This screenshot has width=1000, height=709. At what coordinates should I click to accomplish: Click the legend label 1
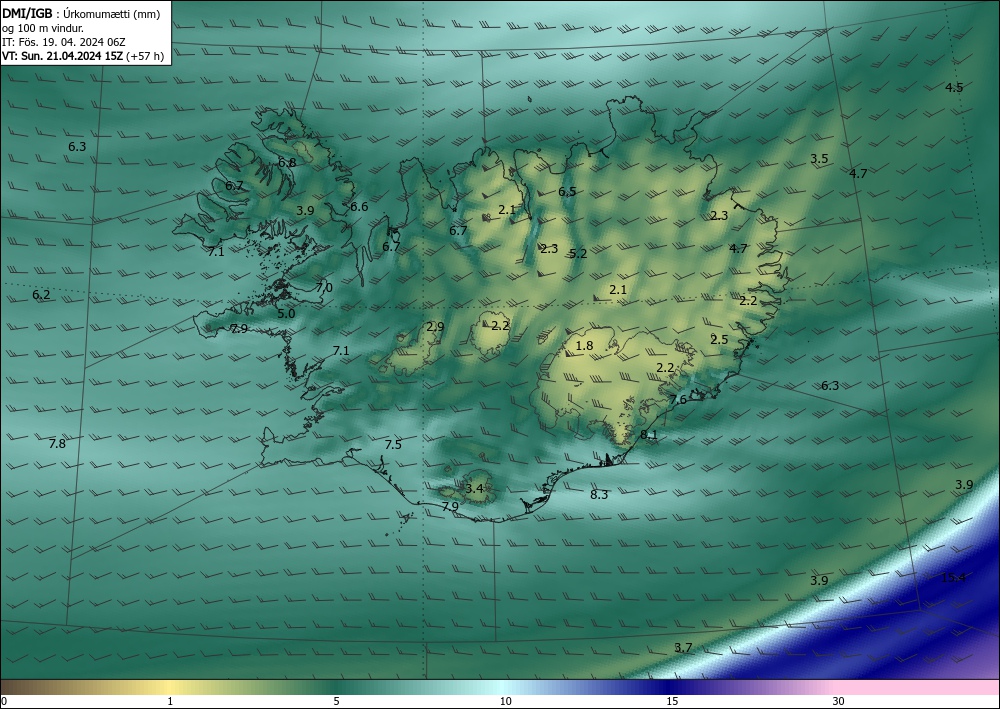click(x=170, y=701)
